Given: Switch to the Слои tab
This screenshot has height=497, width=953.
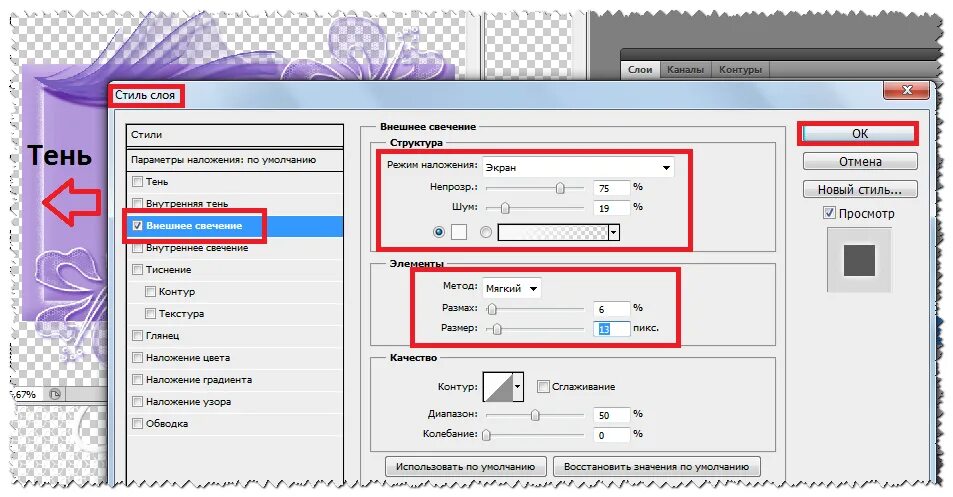Looking at the screenshot, I should coord(640,69).
